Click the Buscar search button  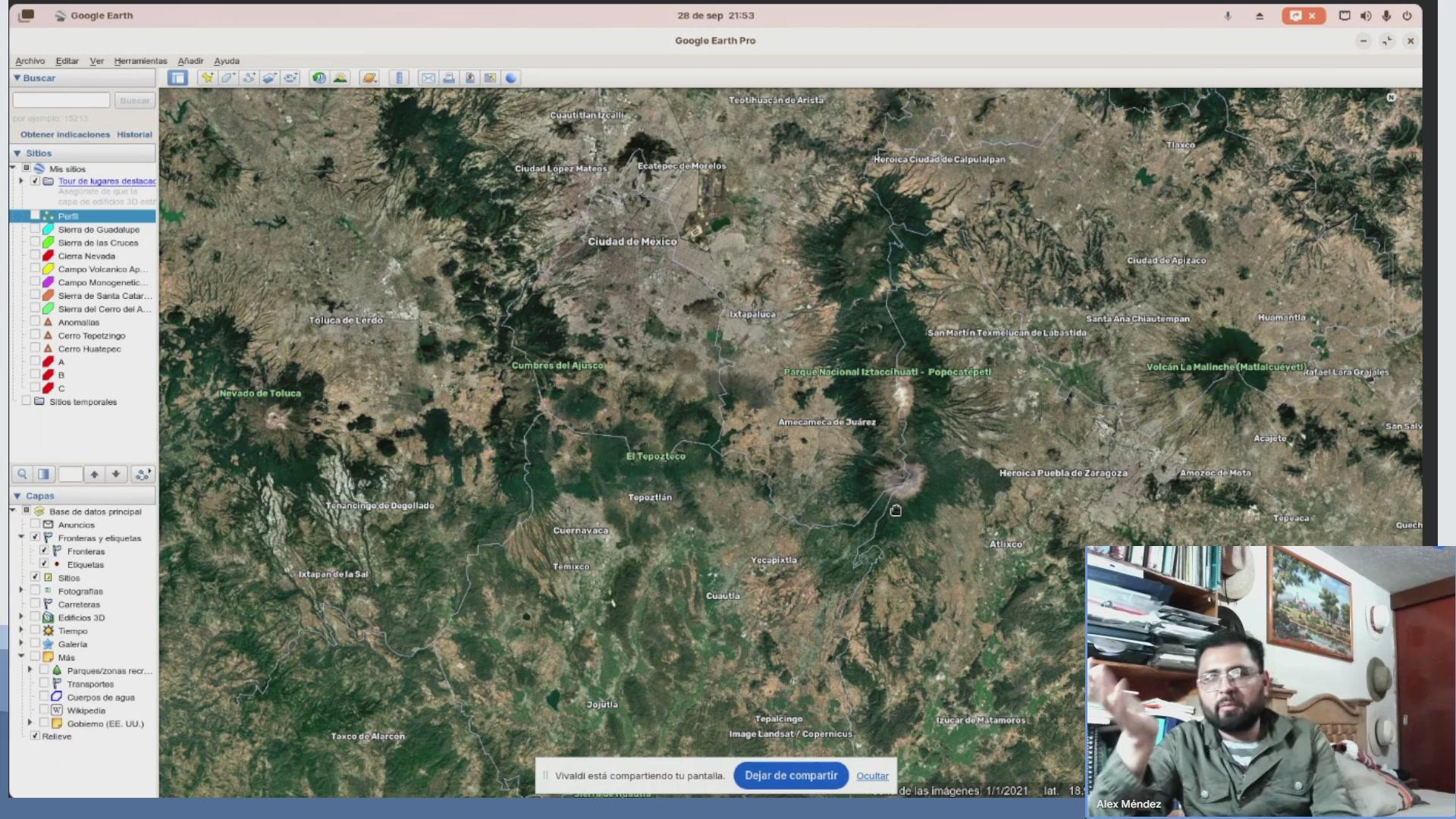(x=135, y=100)
